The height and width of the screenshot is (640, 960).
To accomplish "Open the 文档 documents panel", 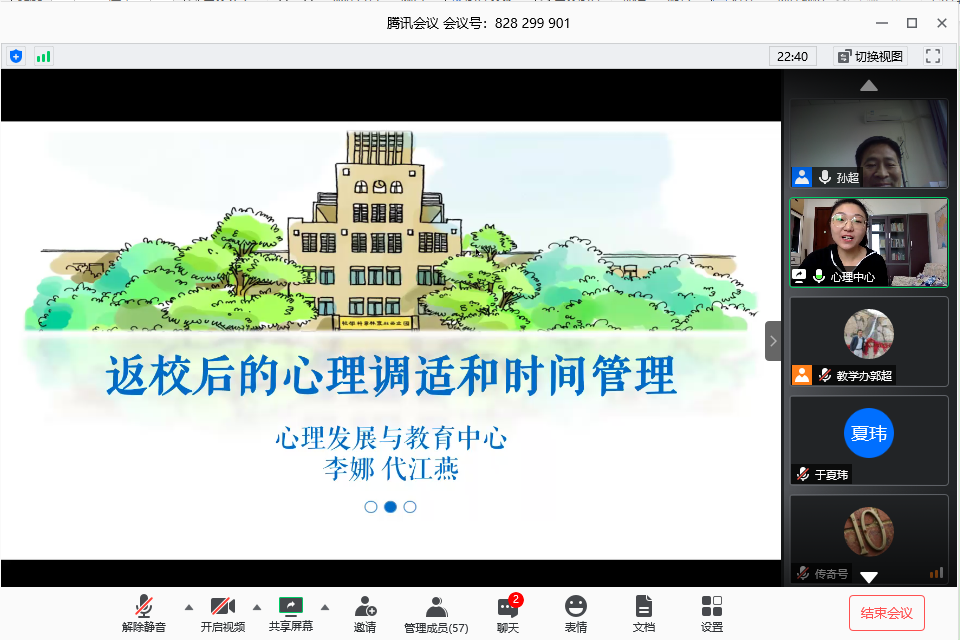I will (x=644, y=612).
